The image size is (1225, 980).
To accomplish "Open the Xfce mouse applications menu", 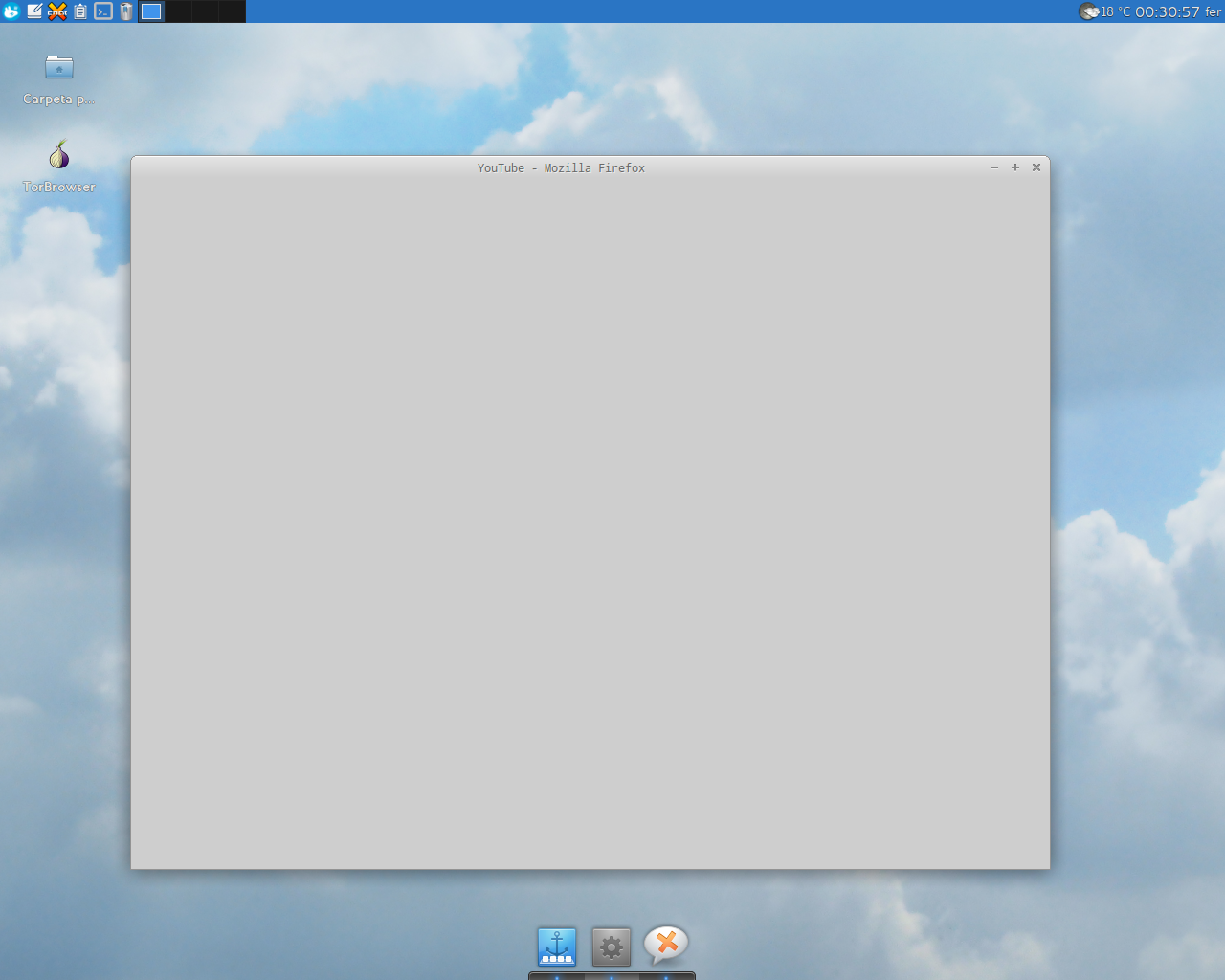I will [x=11, y=11].
